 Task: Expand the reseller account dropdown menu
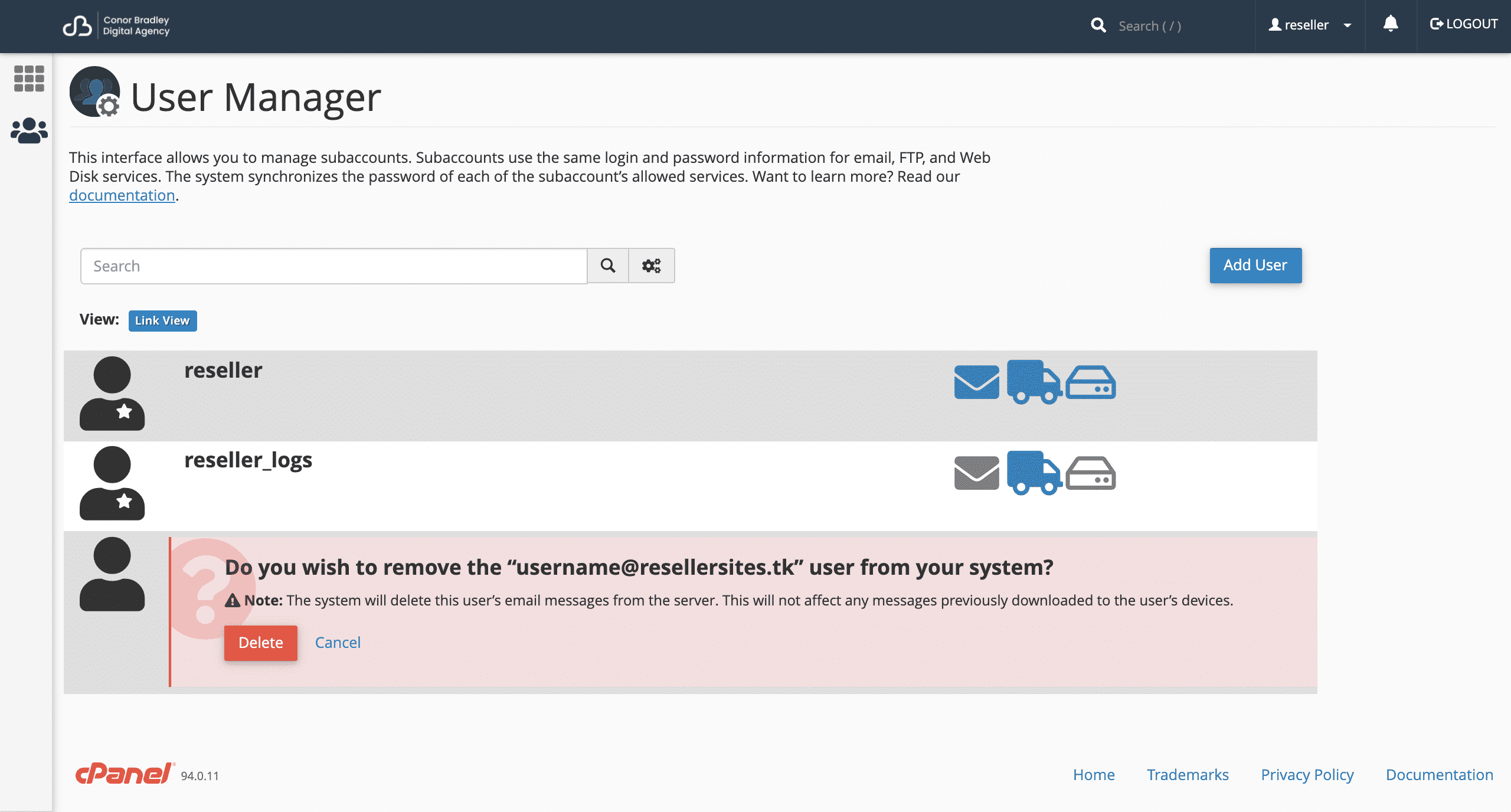click(x=1310, y=25)
